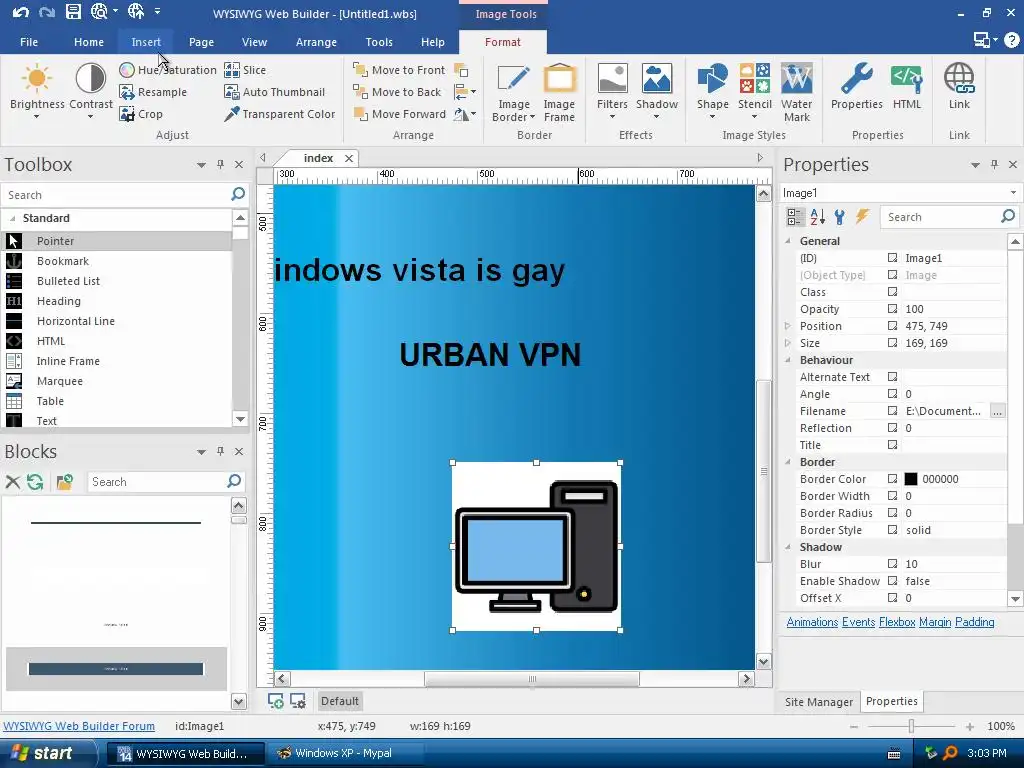Select the index page tab
The height and width of the screenshot is (768, 1024).
tap(318, 158)
